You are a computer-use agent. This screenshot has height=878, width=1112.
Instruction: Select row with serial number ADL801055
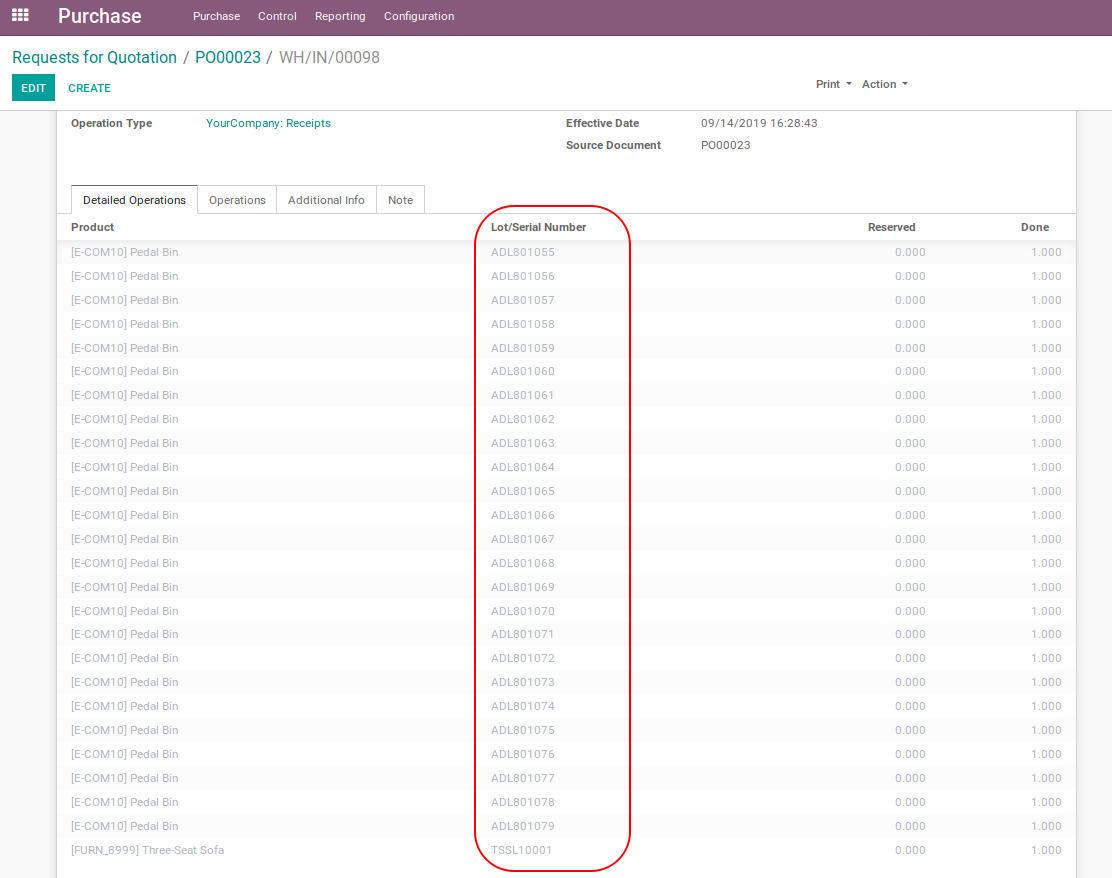coord(522,252)
